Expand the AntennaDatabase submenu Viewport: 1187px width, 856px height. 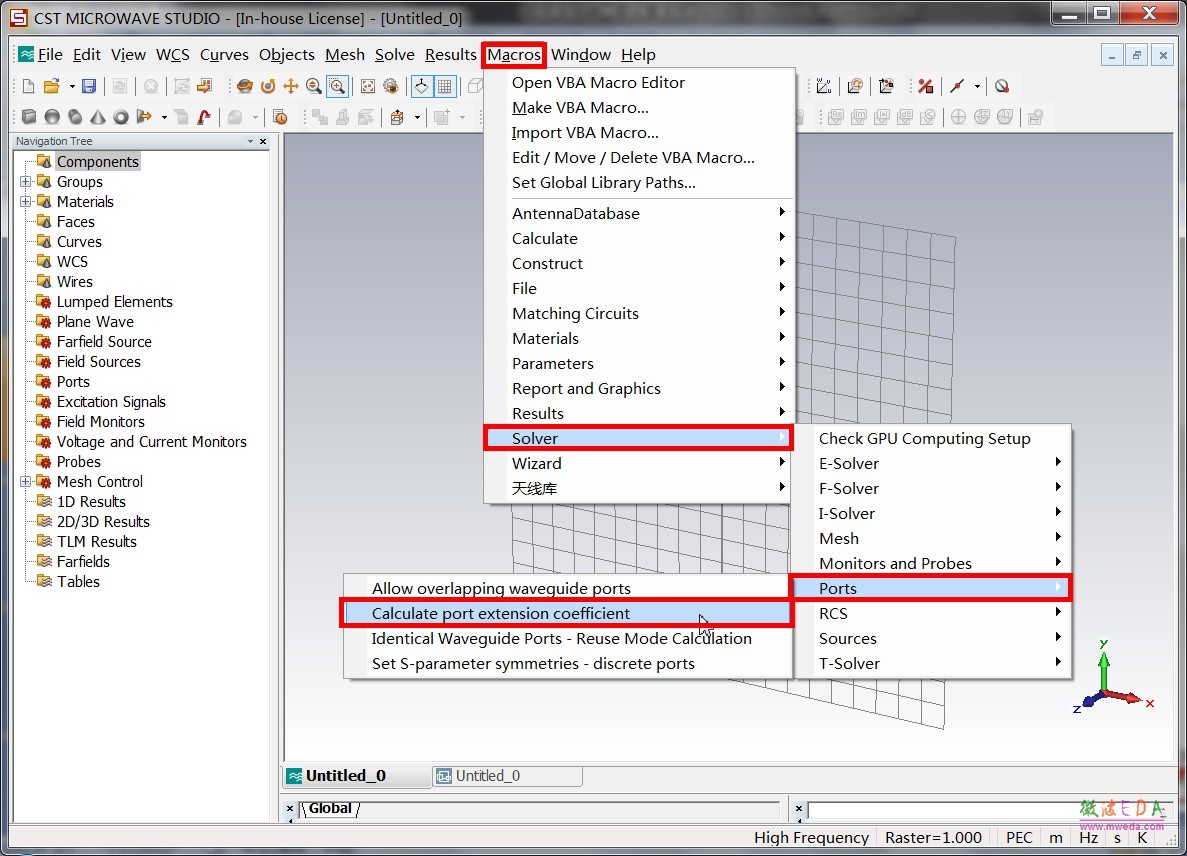pos(639,213)
